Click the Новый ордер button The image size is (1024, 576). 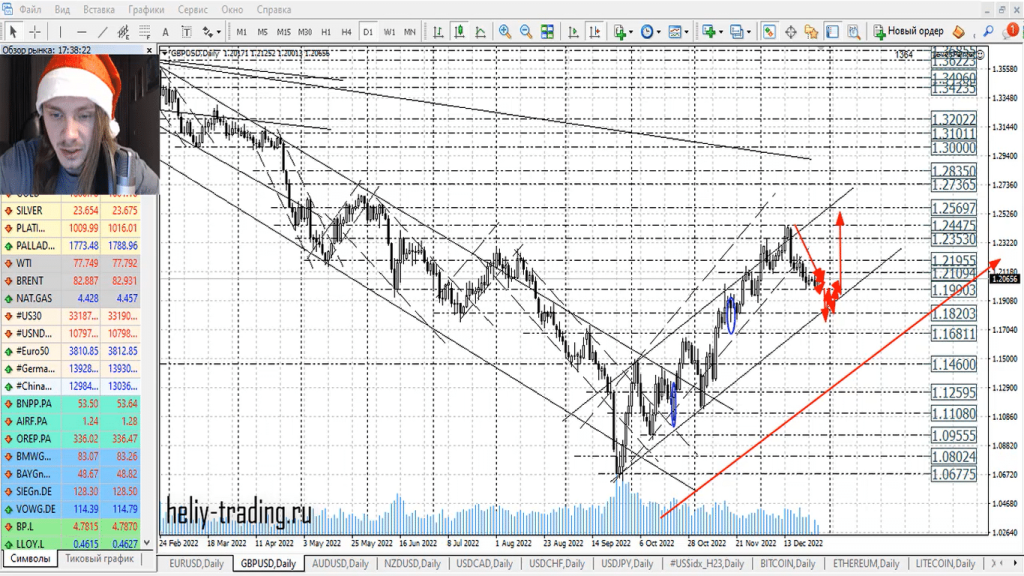click(908, 31)
